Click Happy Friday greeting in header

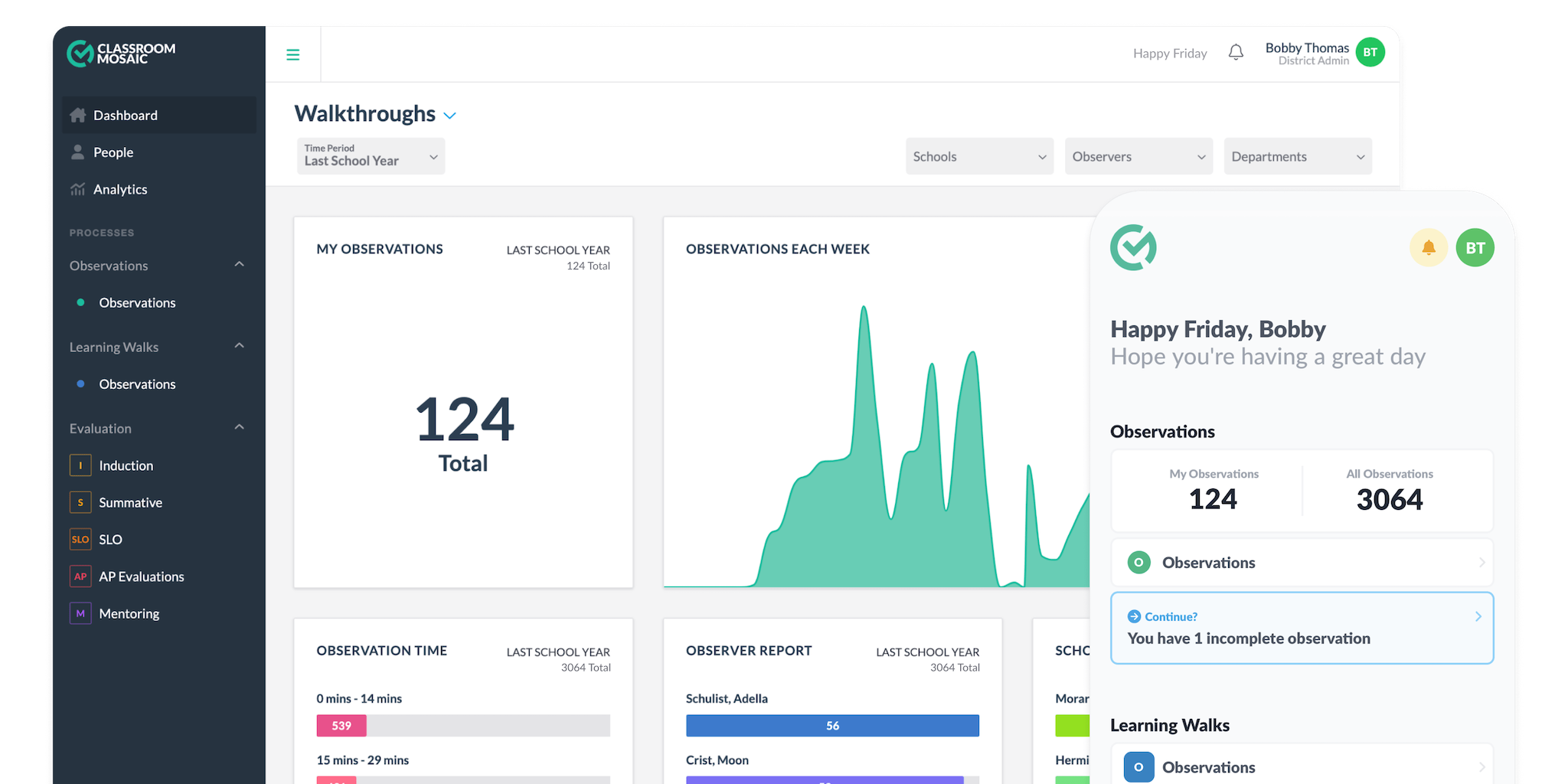(1170, 53)
